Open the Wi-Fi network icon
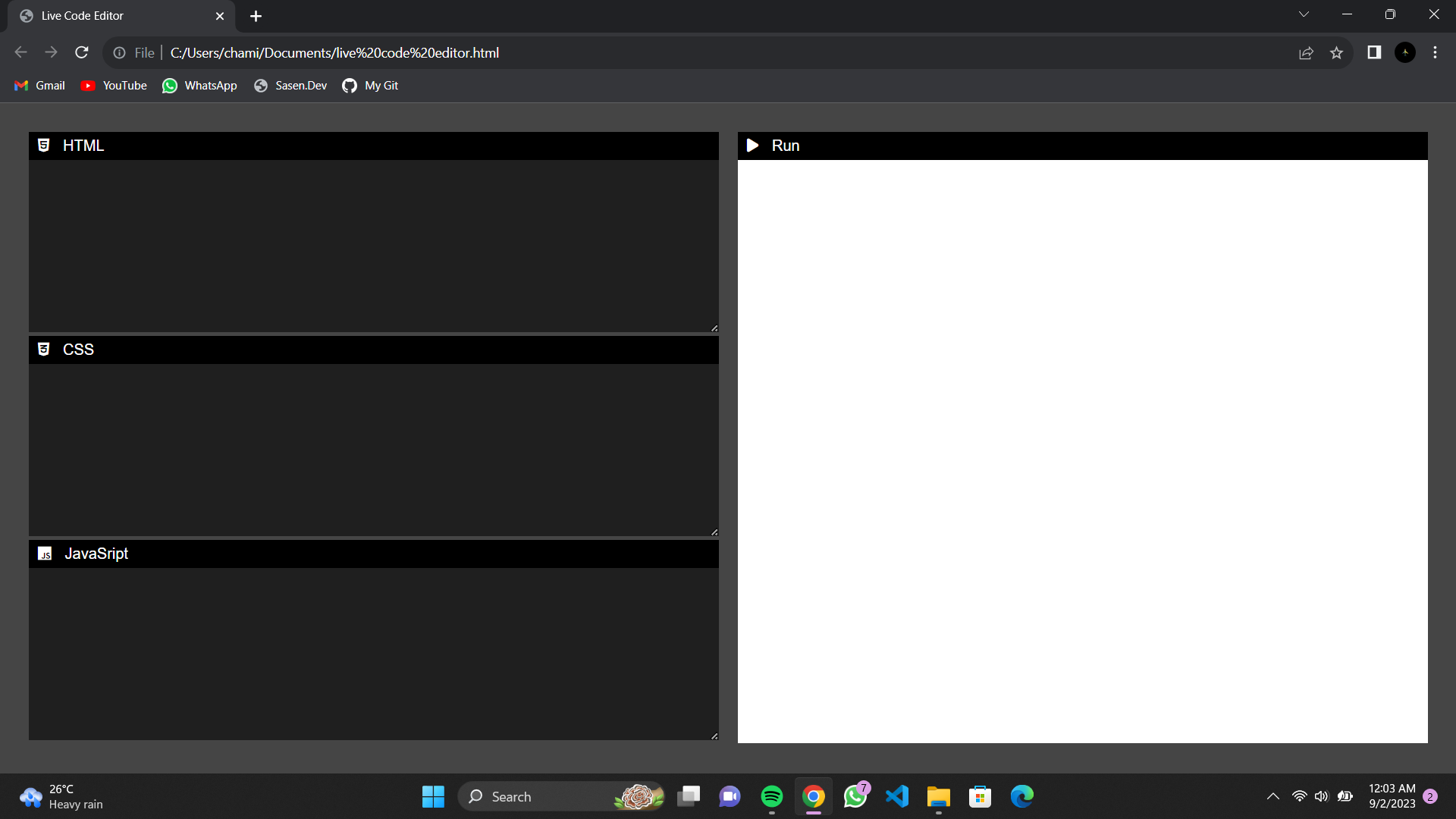 (x=1300, y=796)
